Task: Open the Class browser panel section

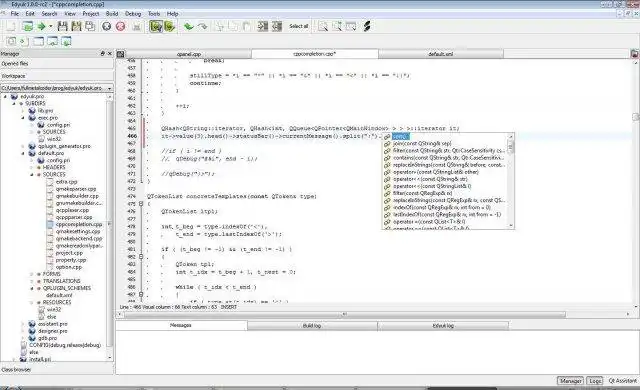Action: click(57, 370)
